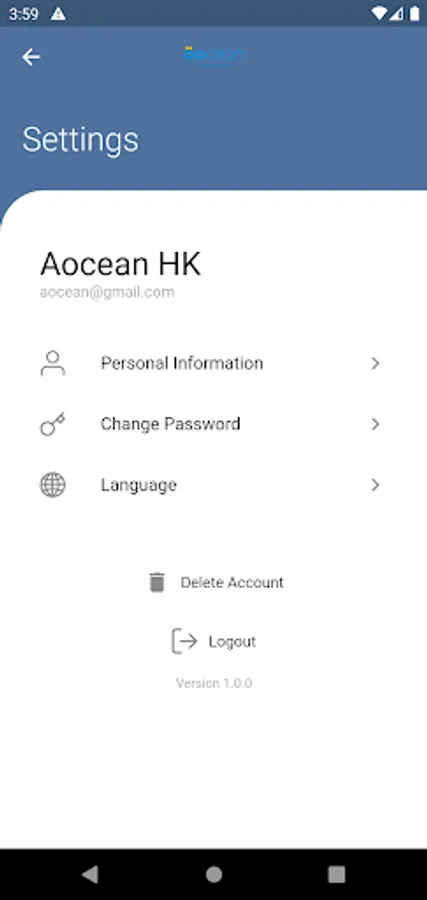Select the Delete Account text button
The image size is (427, 900).
click(x=232, y=583)
